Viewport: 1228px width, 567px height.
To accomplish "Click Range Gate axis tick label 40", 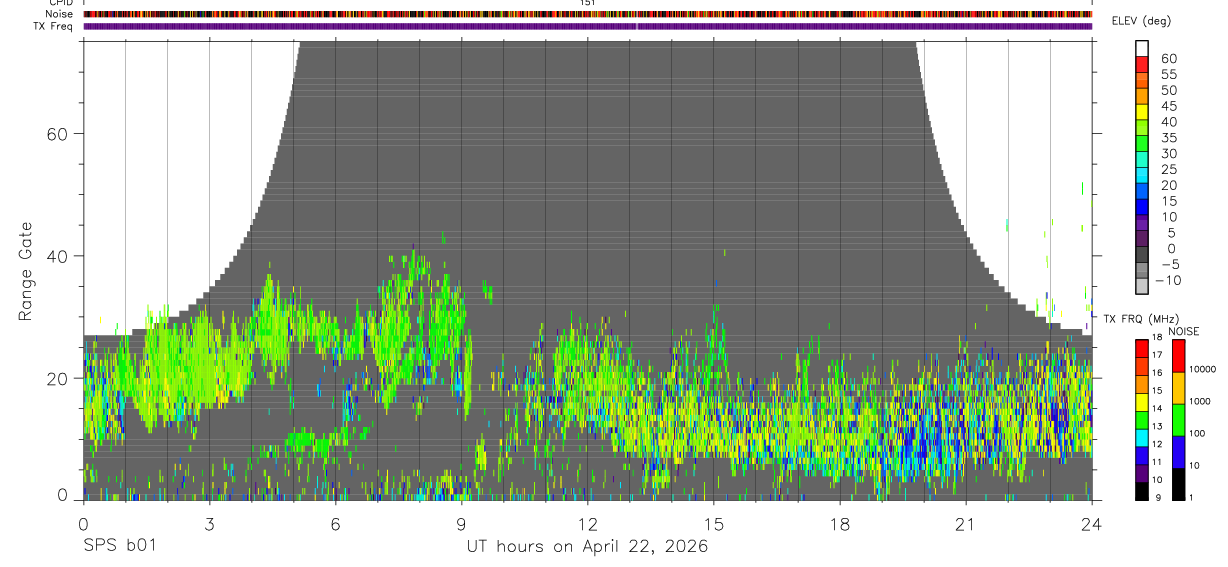I will tap(57, 256).
